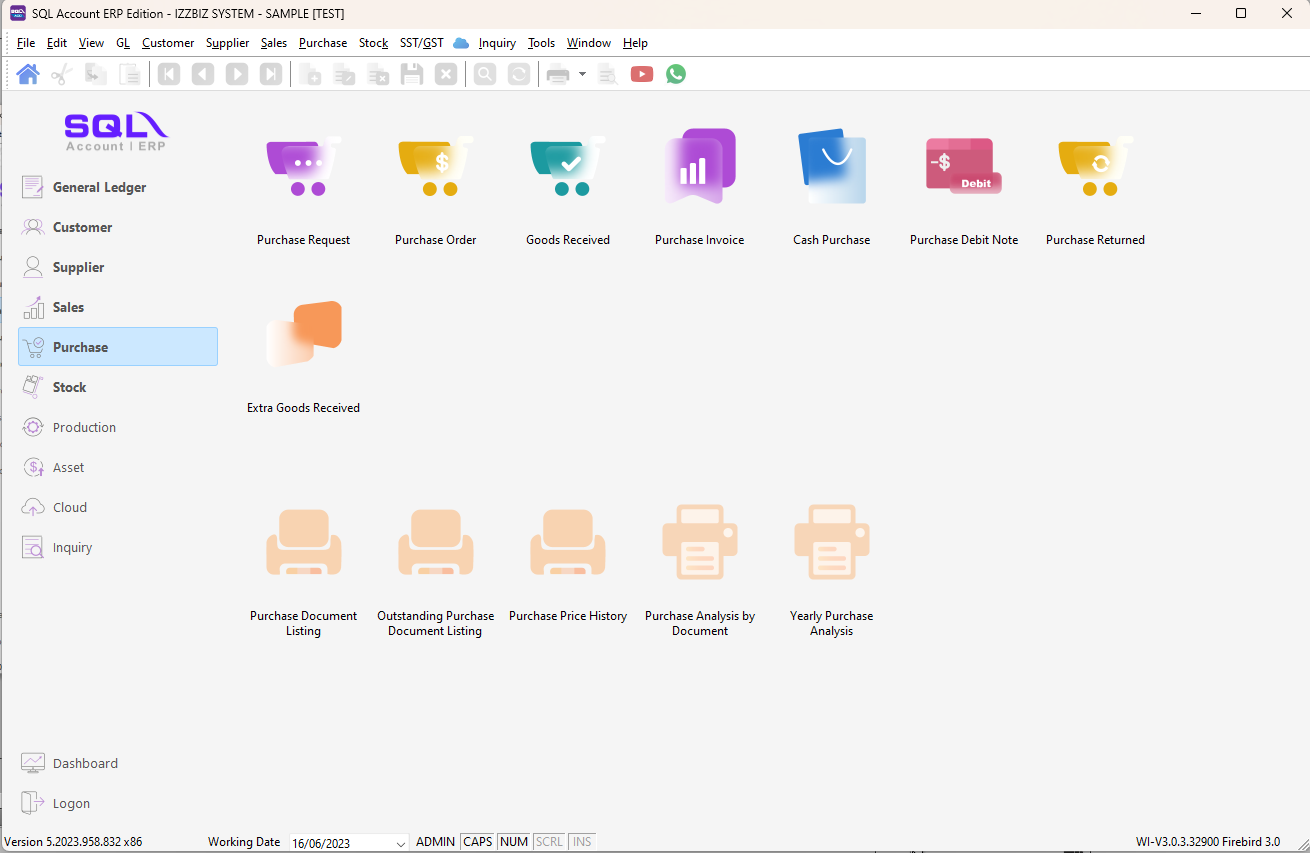This screenshot has width=1310, height=853.
Task: Click the Cut scissors toolbar icon
Action: [62, 74]
